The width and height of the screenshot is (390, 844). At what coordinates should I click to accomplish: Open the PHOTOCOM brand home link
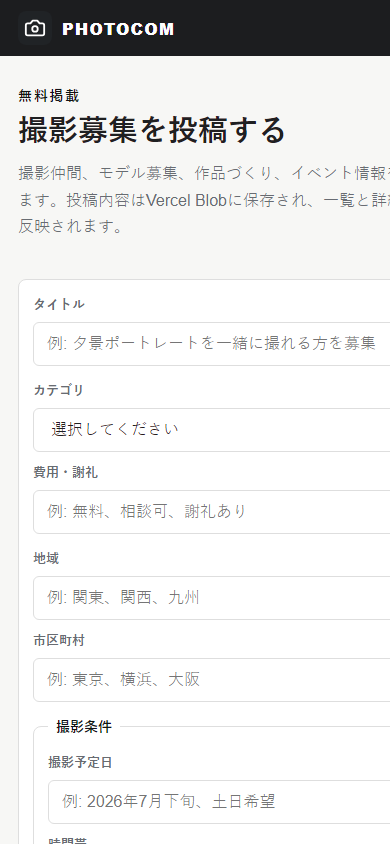[x=96, y=28]
